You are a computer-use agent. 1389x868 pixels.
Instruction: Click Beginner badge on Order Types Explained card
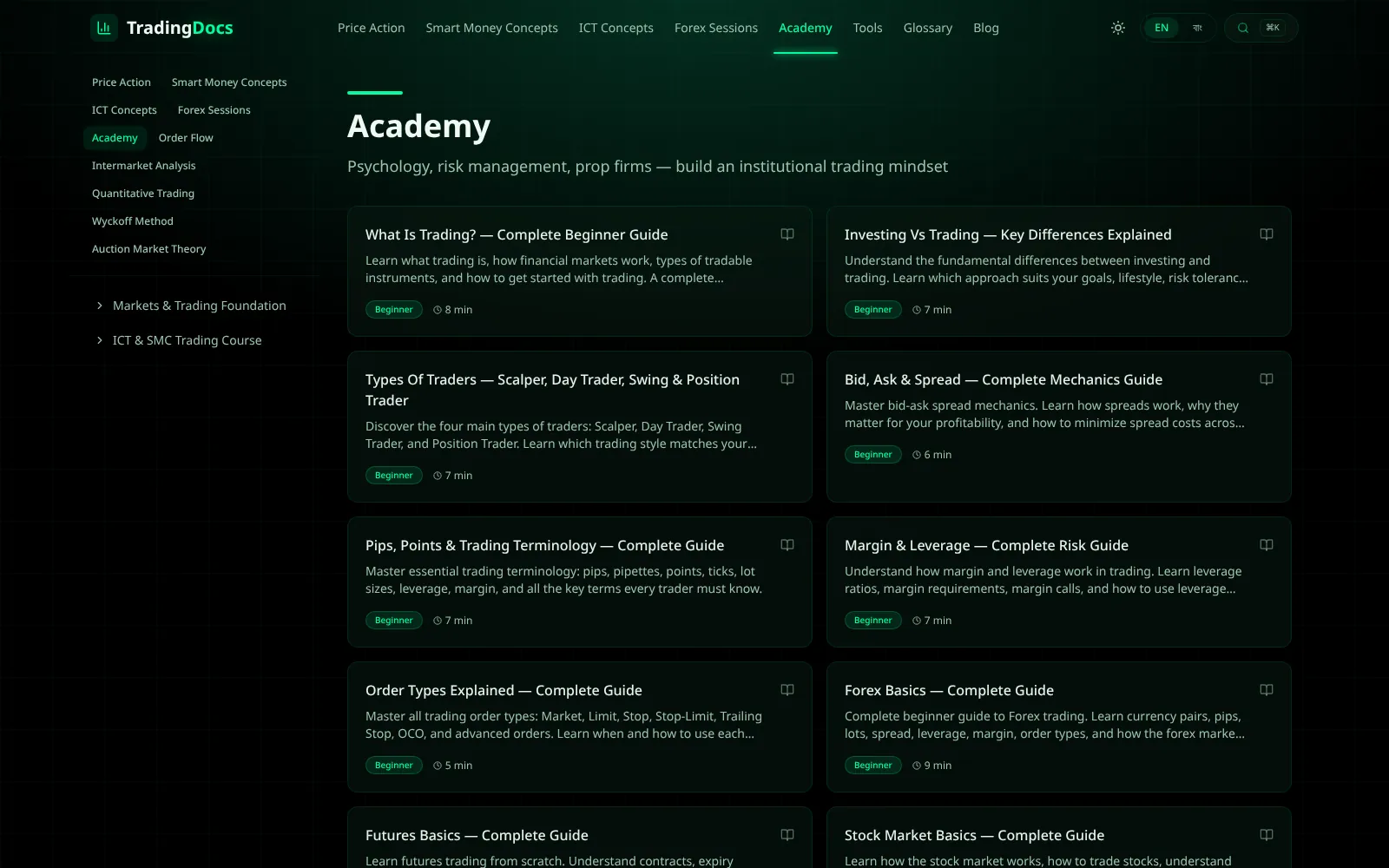click(x=394, y=766)
